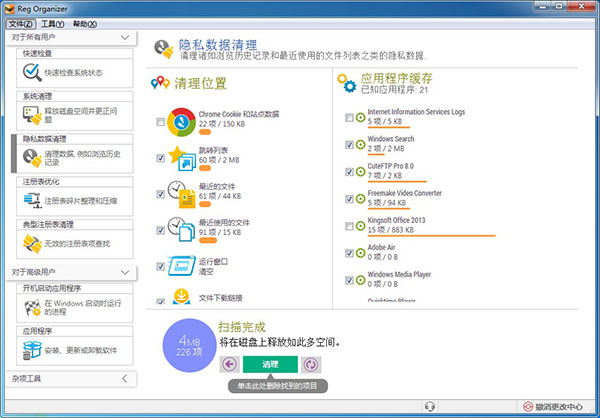This screenshot has width=600, height=418.
Task: Click the quick check magnifier icon
Action: coord(32,72)
